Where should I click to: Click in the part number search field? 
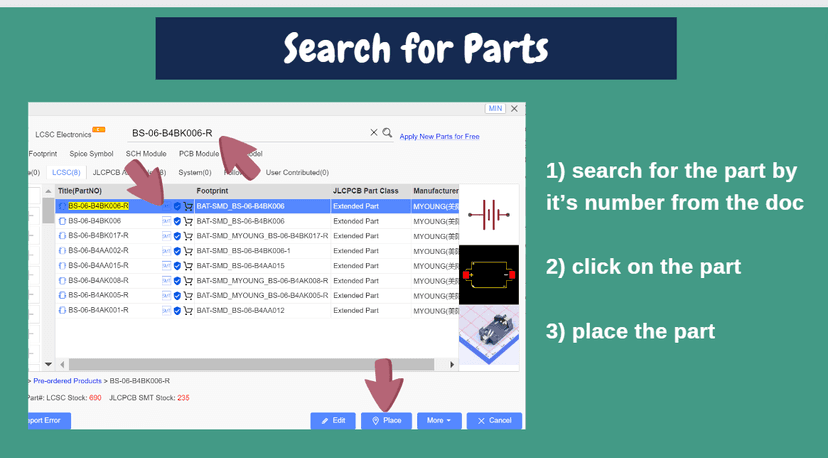point(248,133)
